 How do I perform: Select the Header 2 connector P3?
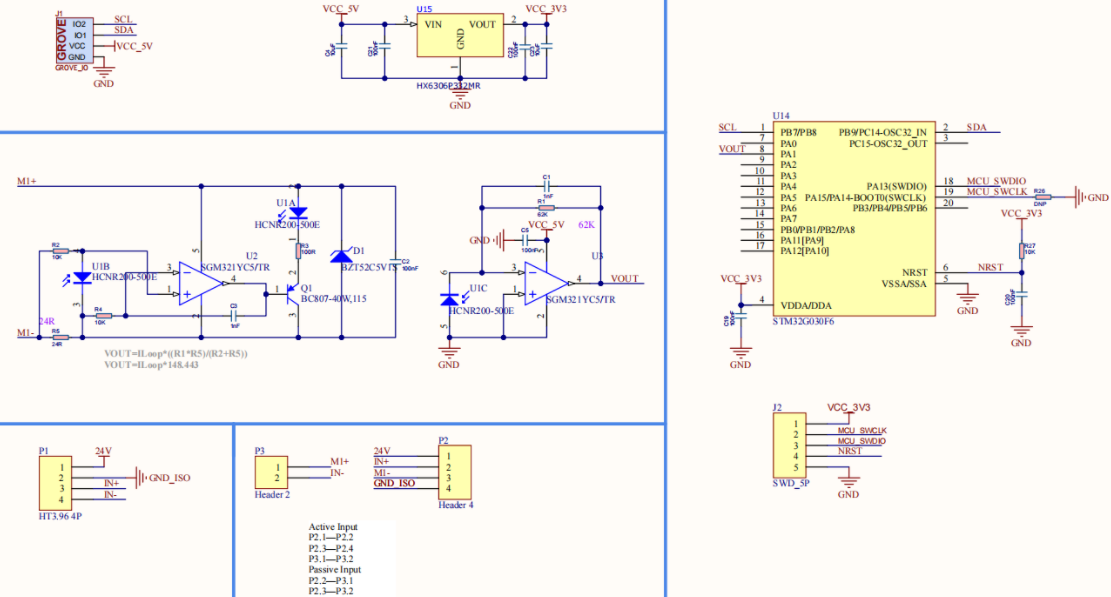point(267,472)
